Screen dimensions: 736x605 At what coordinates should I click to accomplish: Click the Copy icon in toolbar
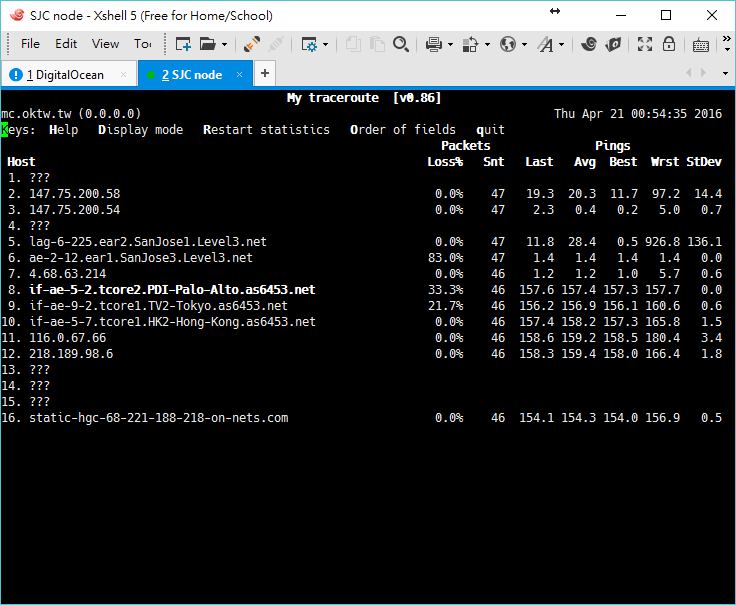353,45
